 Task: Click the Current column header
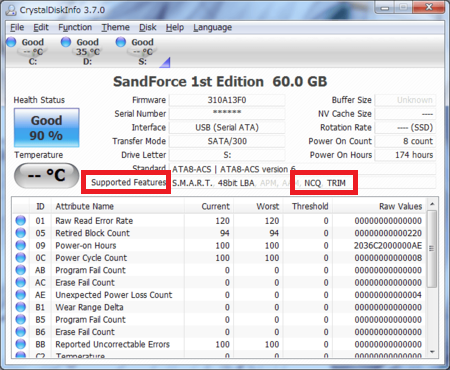(x=209, y=206)
